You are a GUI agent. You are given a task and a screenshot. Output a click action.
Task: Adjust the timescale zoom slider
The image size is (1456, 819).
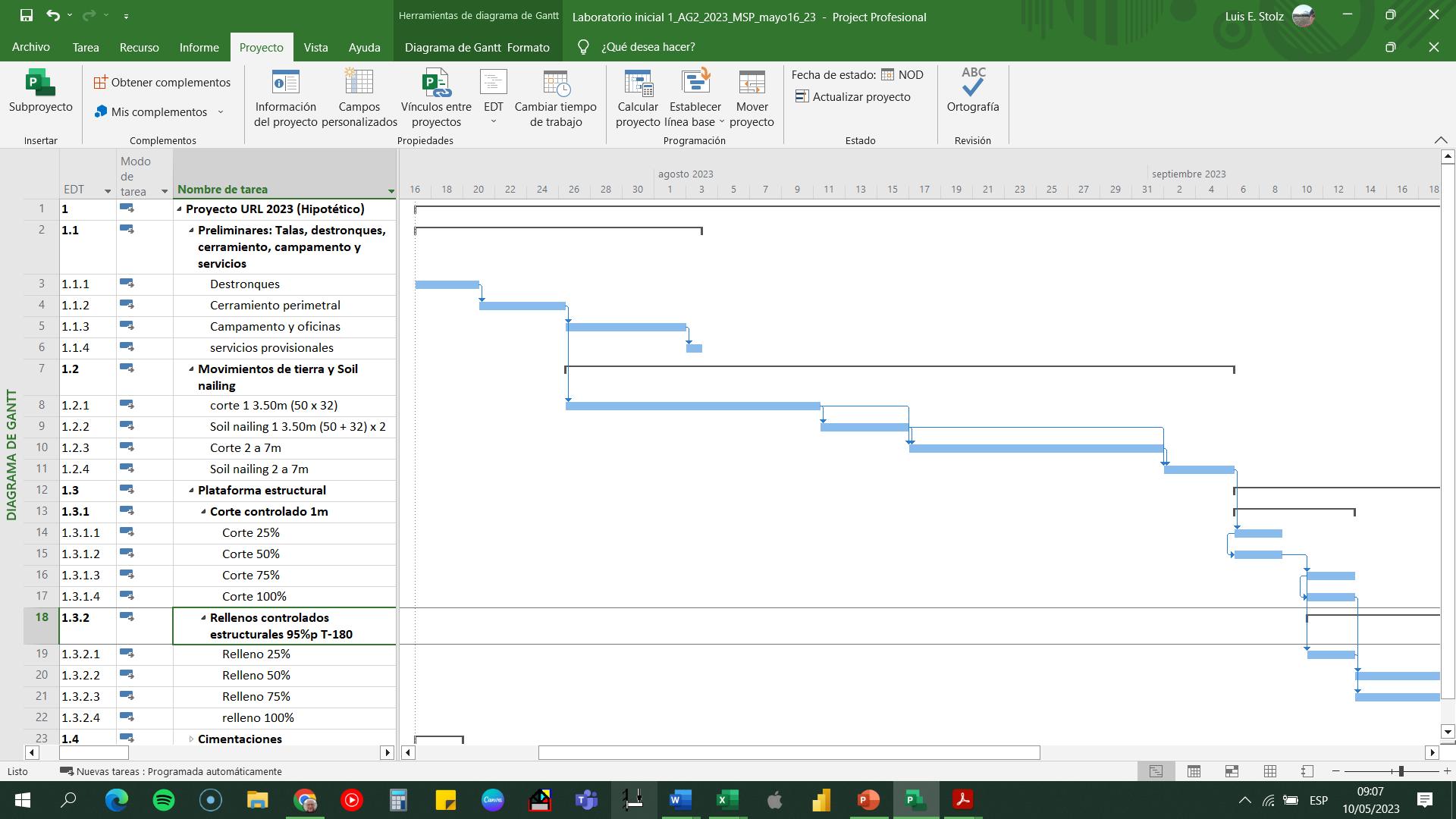click(x=1401, y=771)
